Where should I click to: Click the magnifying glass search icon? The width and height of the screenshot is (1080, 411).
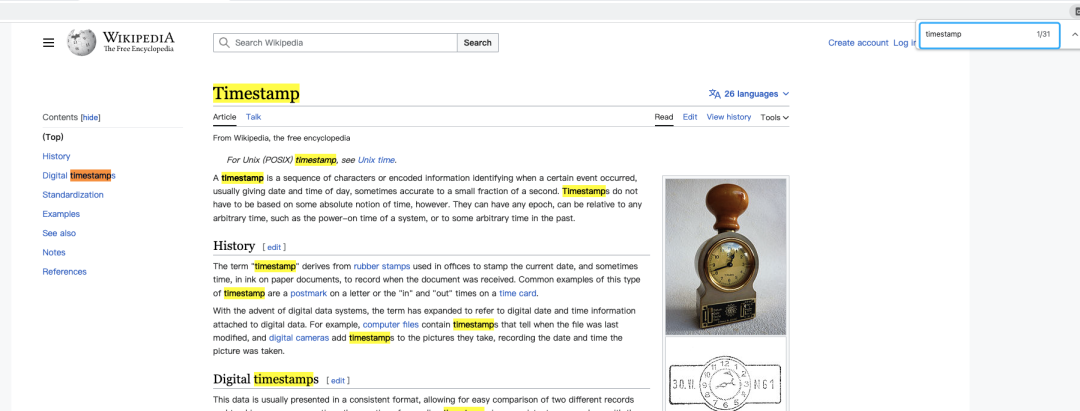[225, 43]
